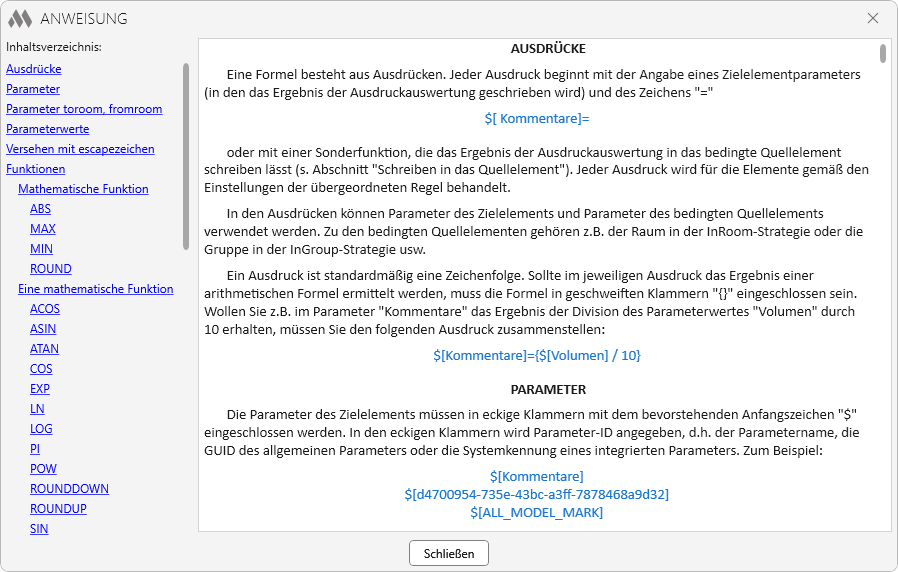Jump to the Parameter section link
The image size is (898, 572).
[x=33, y=89]
